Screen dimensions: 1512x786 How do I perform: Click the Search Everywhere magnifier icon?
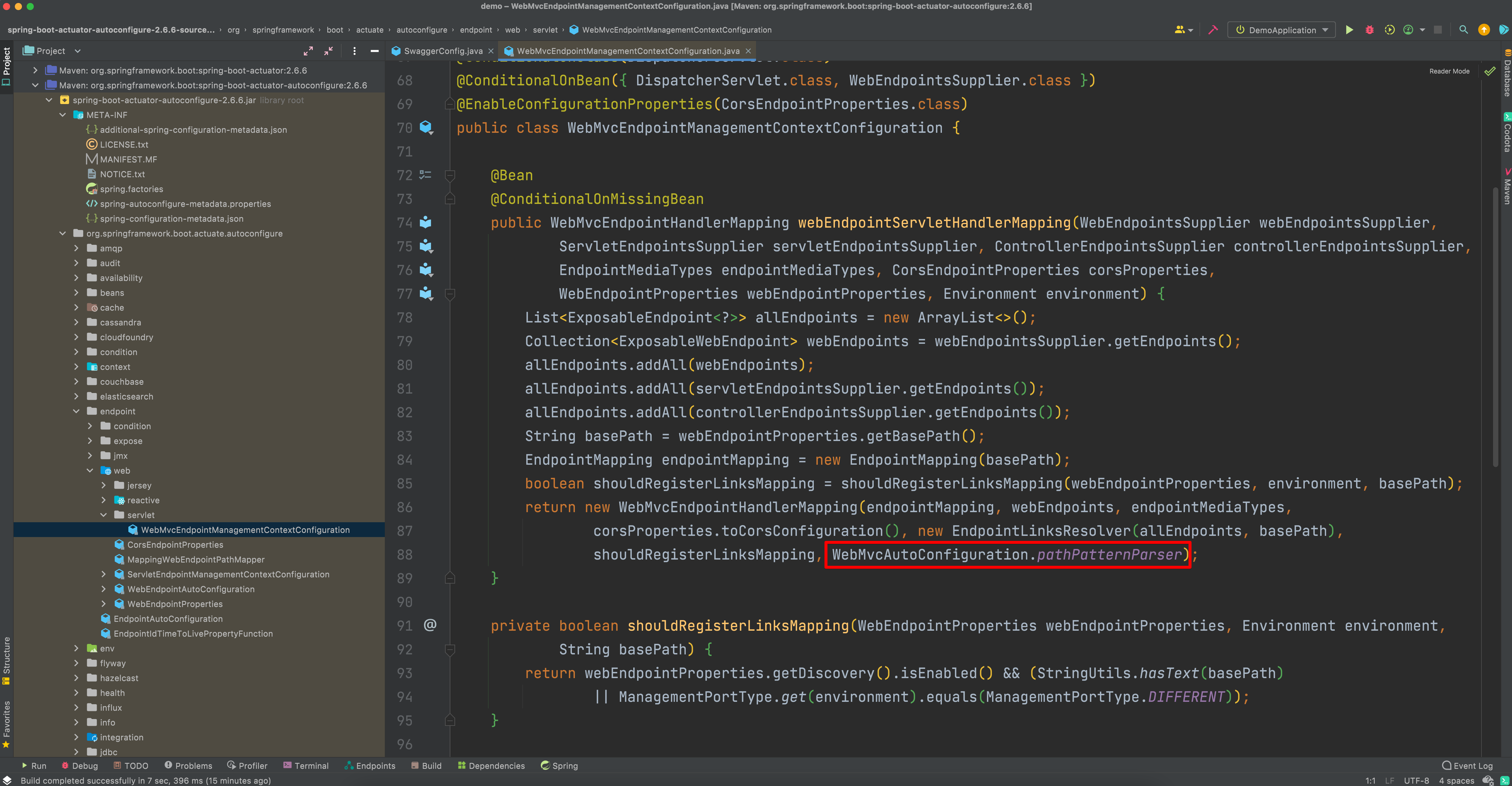1463,30
